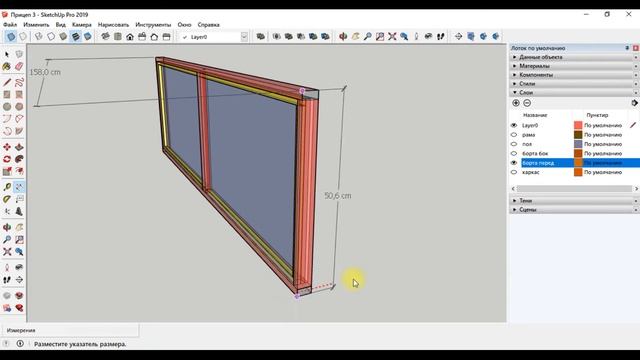Click Zoom Window in top toolbar
Screen dimensions: 640x360
pos(380,37)
